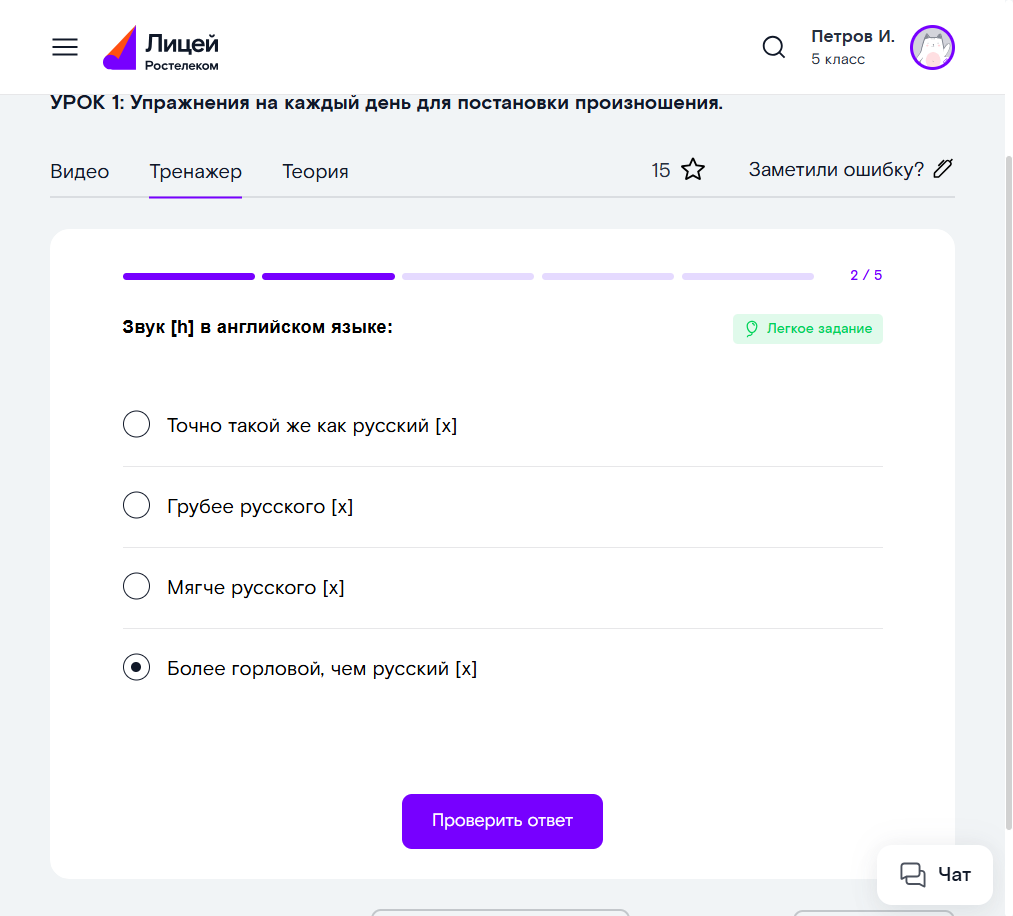
Task: Choose 'Мягче русского [х]' answer
Action: click(x=136, y=587)
